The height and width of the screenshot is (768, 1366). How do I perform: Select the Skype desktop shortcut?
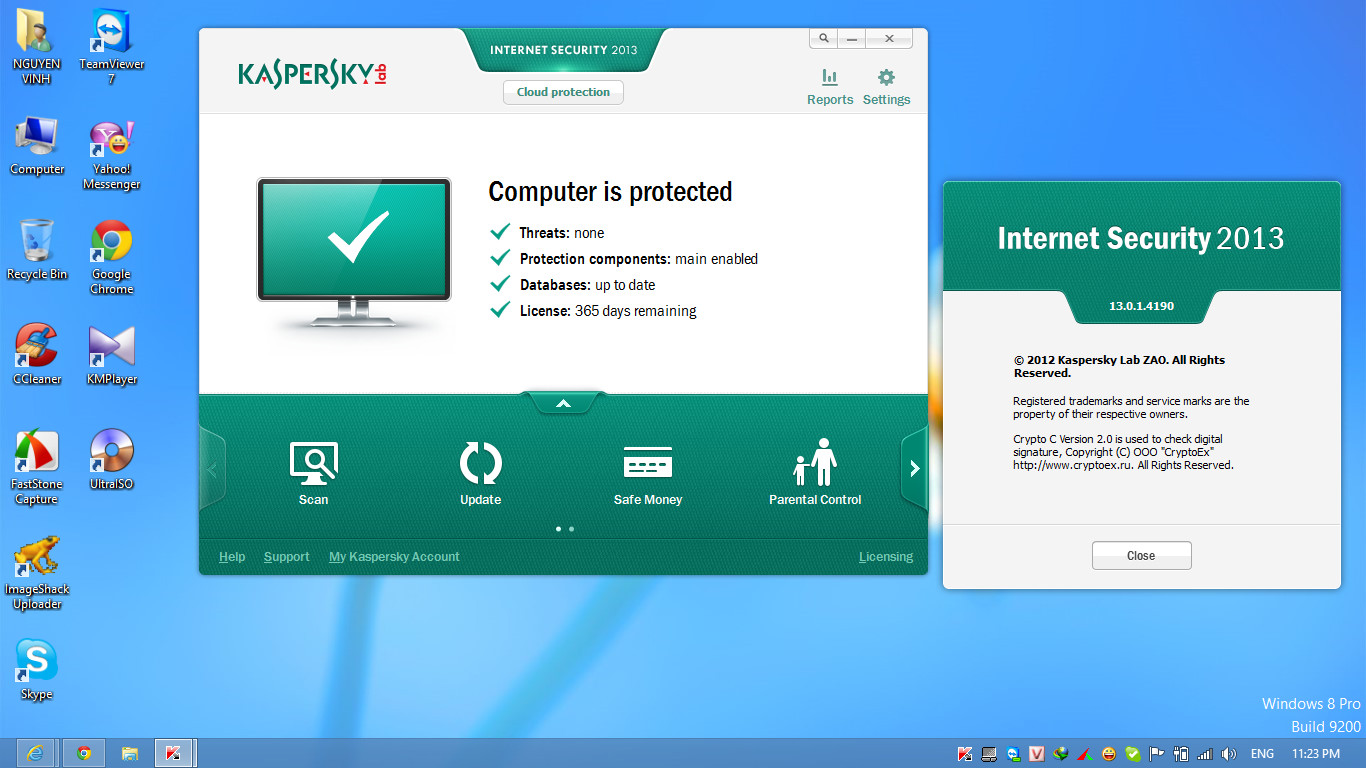pos(37,669)
